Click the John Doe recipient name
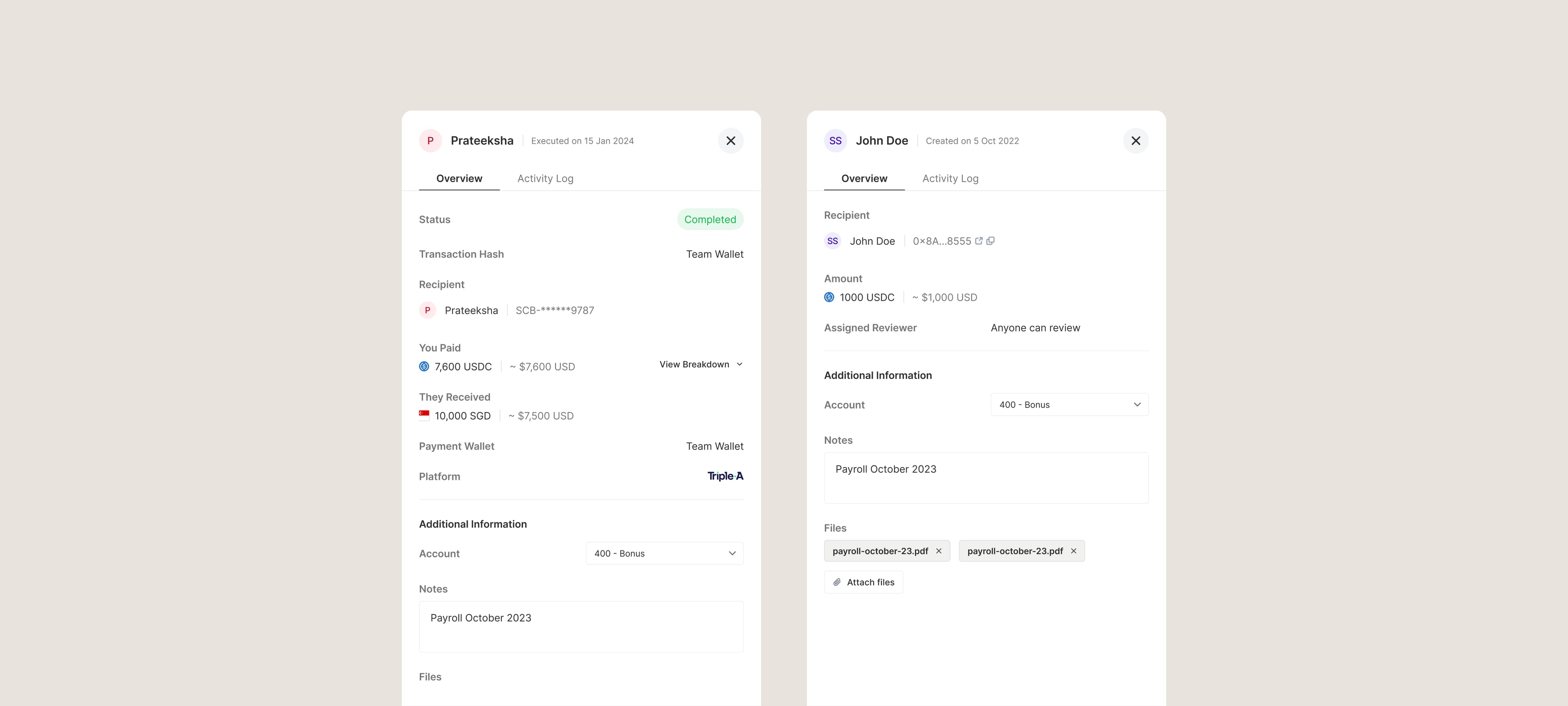 [872, 241]
